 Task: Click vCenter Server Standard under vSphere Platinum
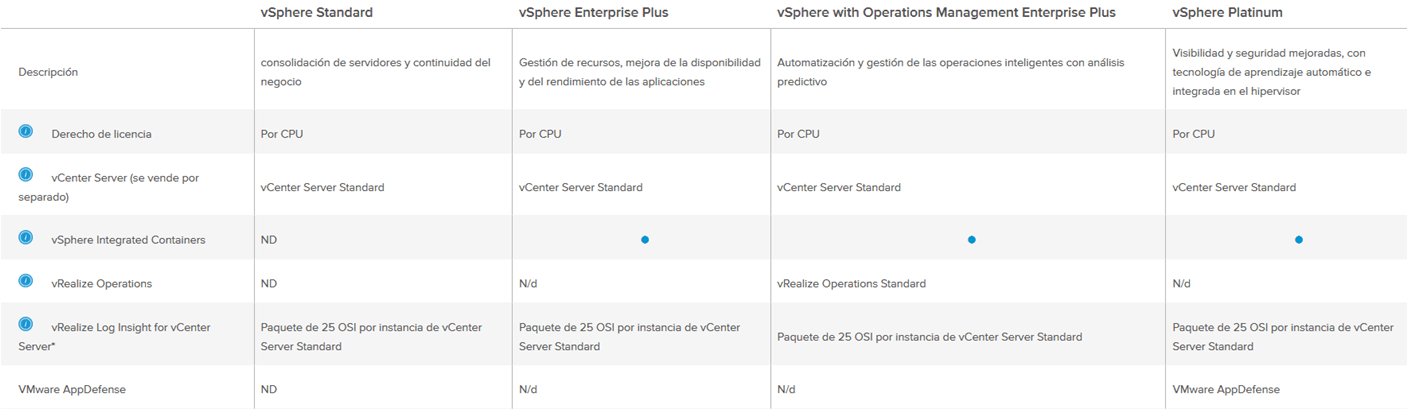click(1234, 187)
